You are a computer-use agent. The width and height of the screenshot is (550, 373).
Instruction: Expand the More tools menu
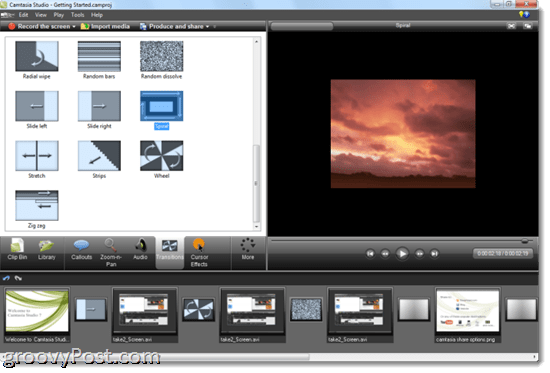248,249
